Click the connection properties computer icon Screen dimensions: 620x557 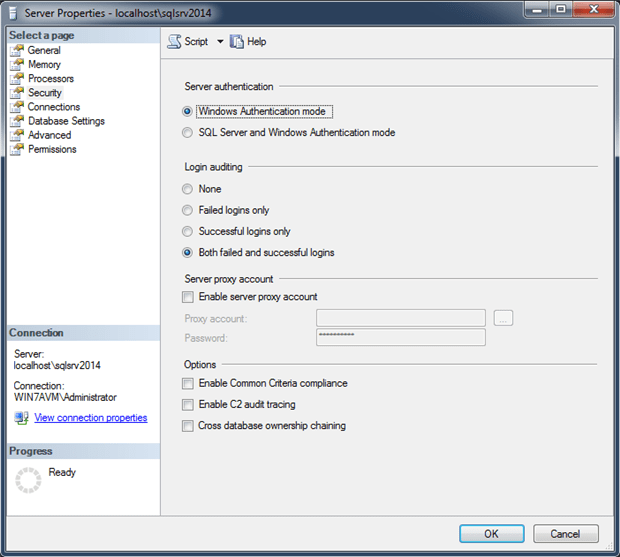click(21, 418)
